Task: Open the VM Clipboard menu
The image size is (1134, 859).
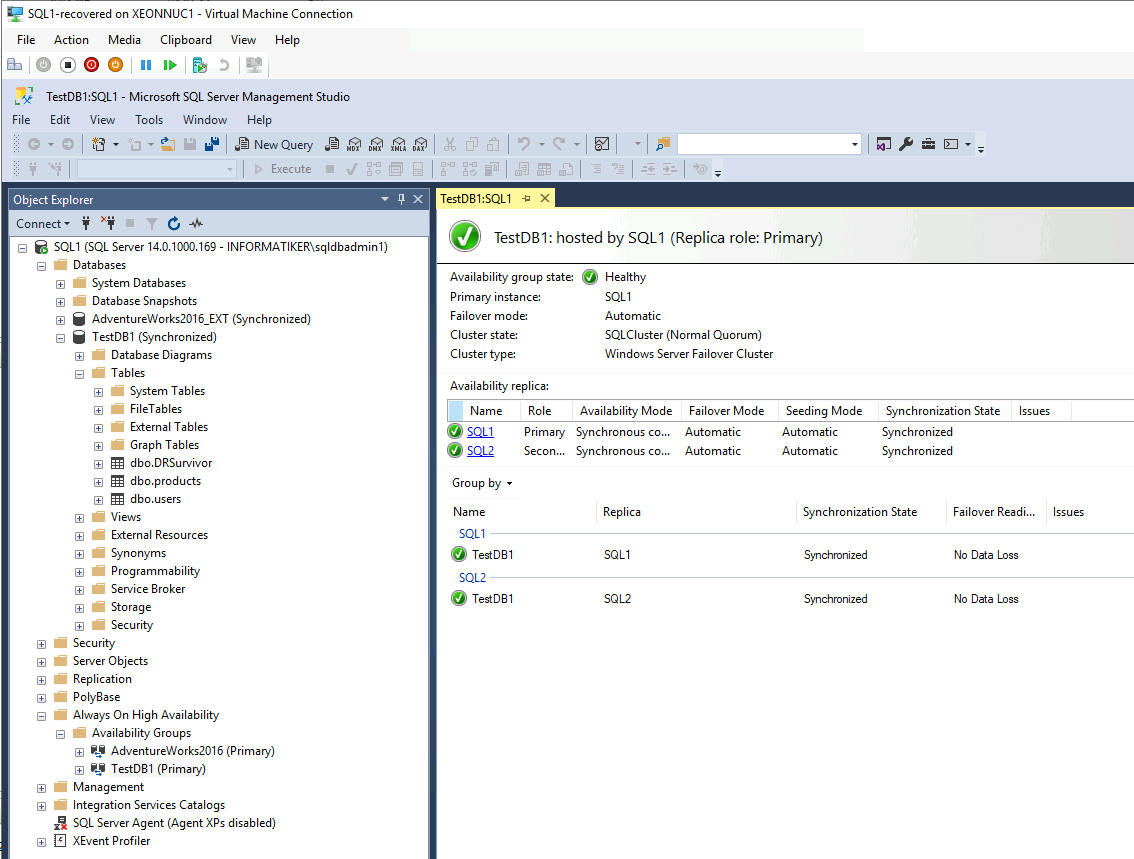Action: tap(186, 40)
